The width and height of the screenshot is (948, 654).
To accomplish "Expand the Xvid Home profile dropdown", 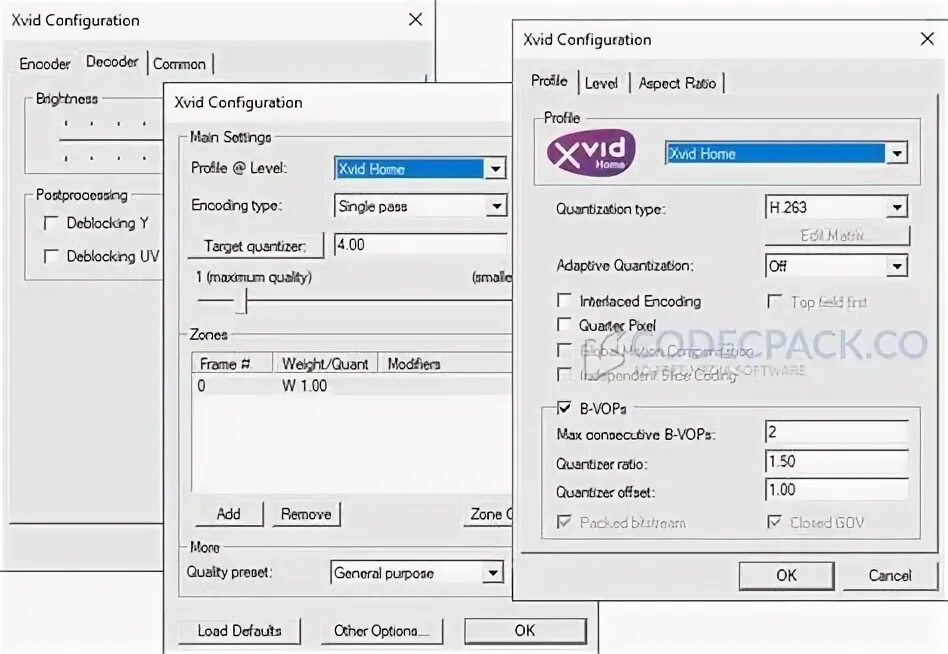I will [x=897, y=153].
